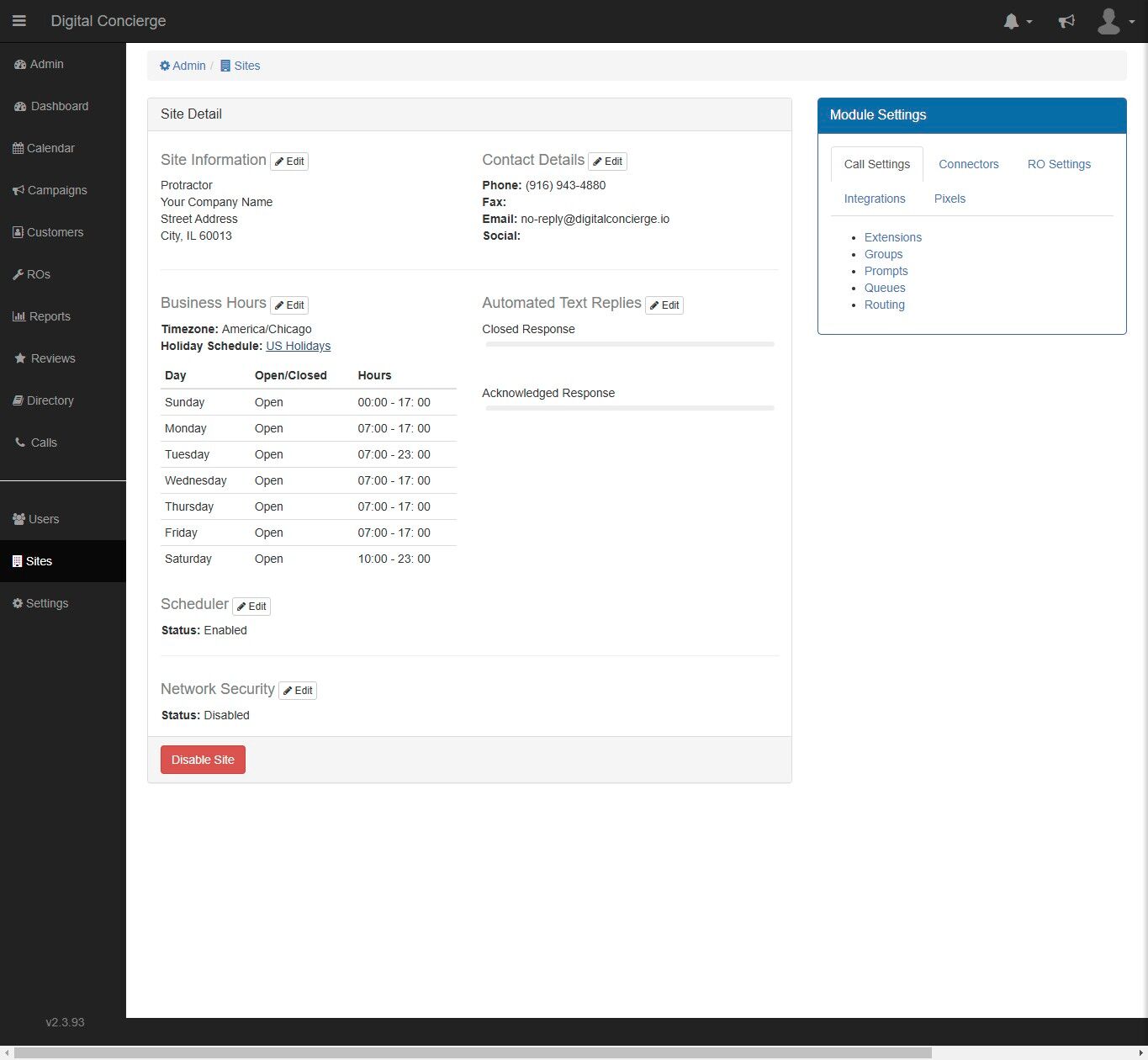Click the Closed Response text bar
This screenshot has width=1148, height=1060.
click(630, 344)
